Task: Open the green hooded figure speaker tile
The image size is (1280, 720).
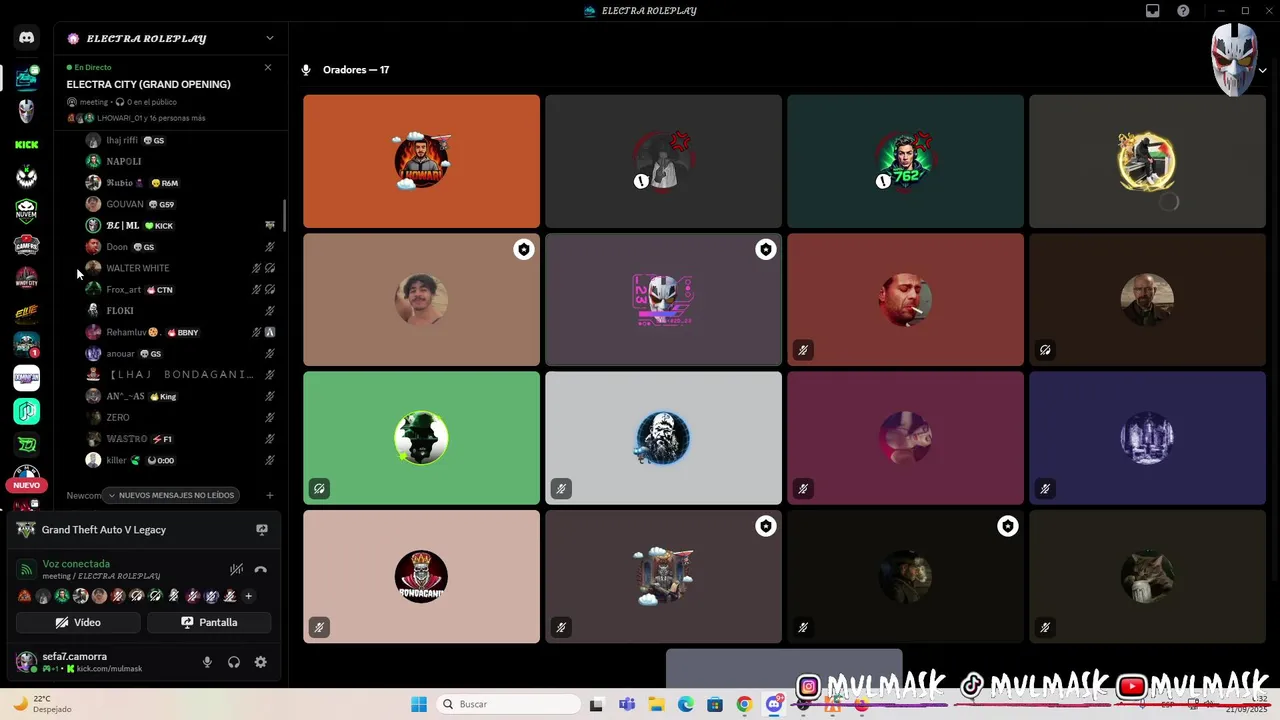Action: pos(421,438)
